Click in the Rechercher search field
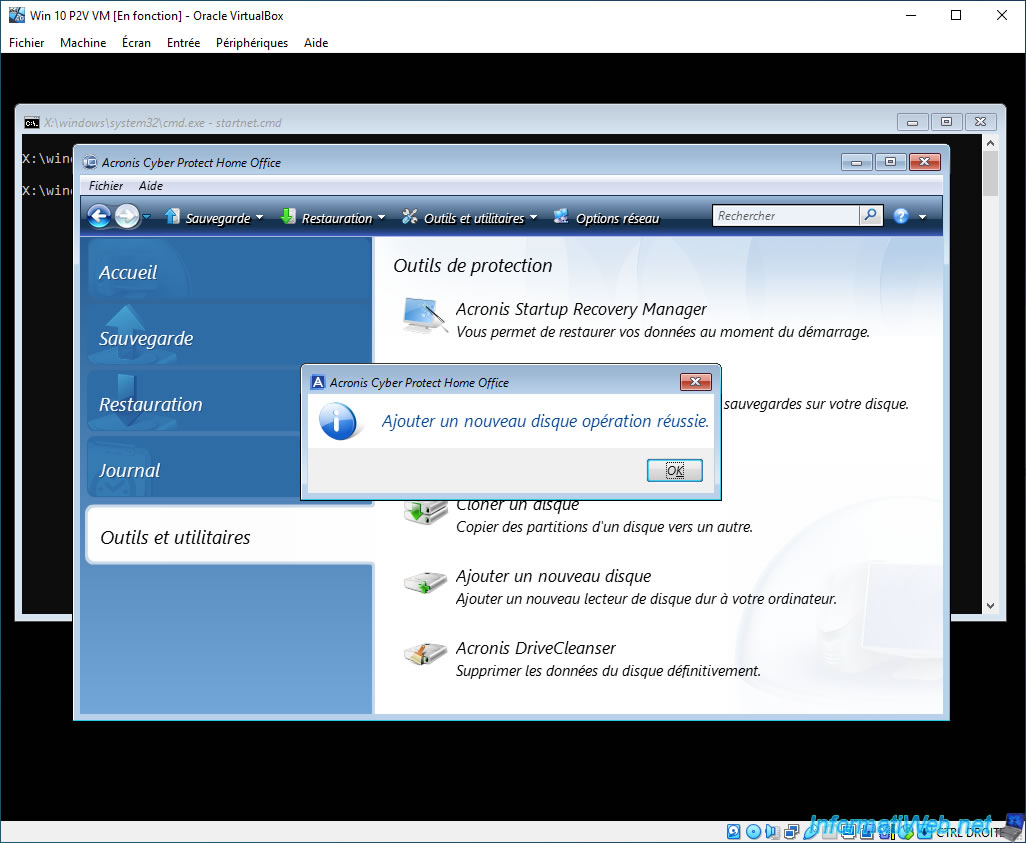The height and width of the screenshot is (843, 1026). coord(785,215)
